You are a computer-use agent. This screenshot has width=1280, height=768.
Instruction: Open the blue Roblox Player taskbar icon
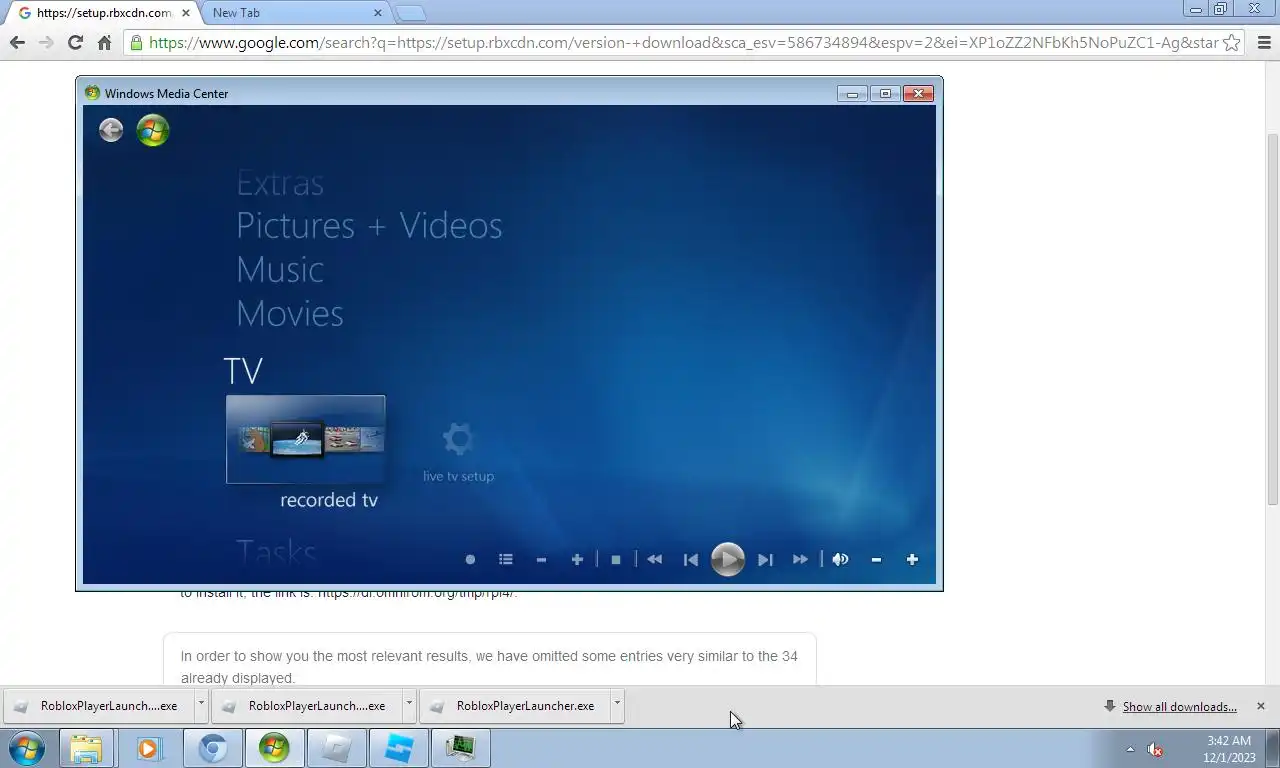pos(399,748)
